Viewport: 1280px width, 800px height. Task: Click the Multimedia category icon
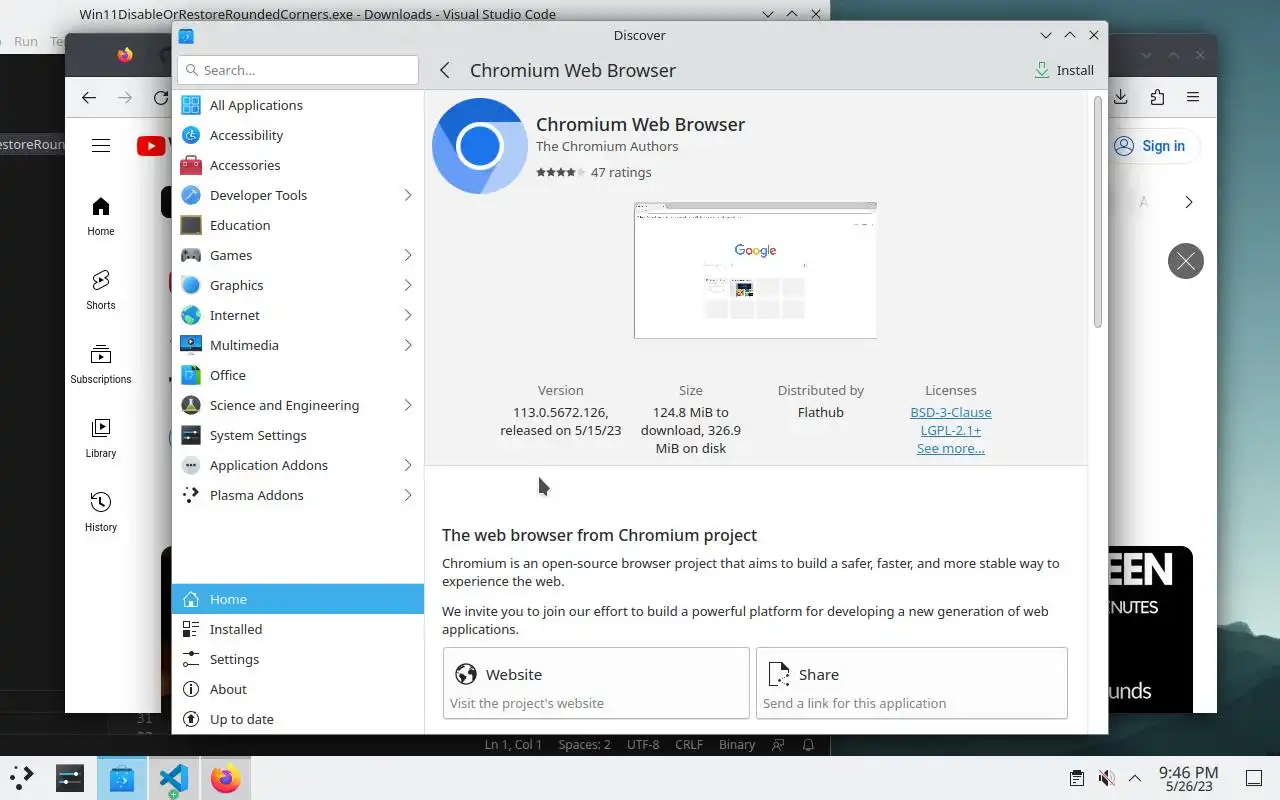coord(190,345)
